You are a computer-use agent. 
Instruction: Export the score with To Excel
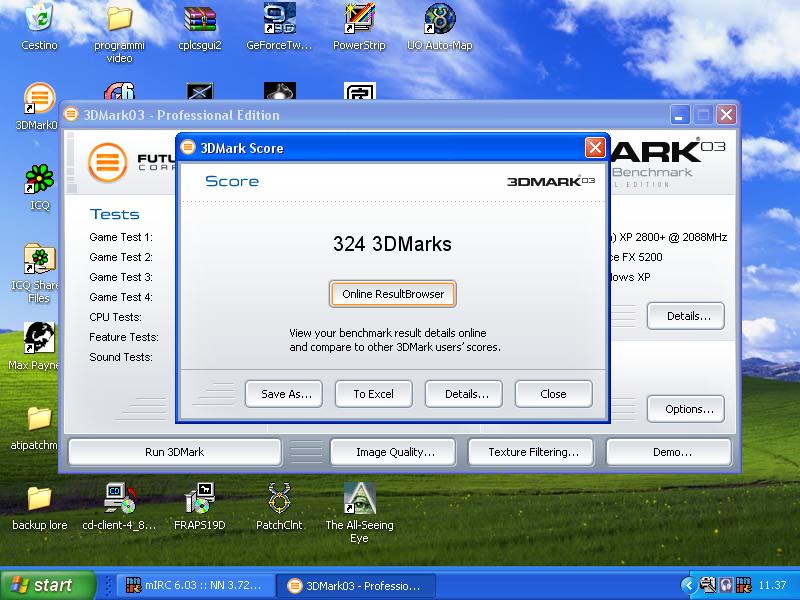[x=373, y=394]
